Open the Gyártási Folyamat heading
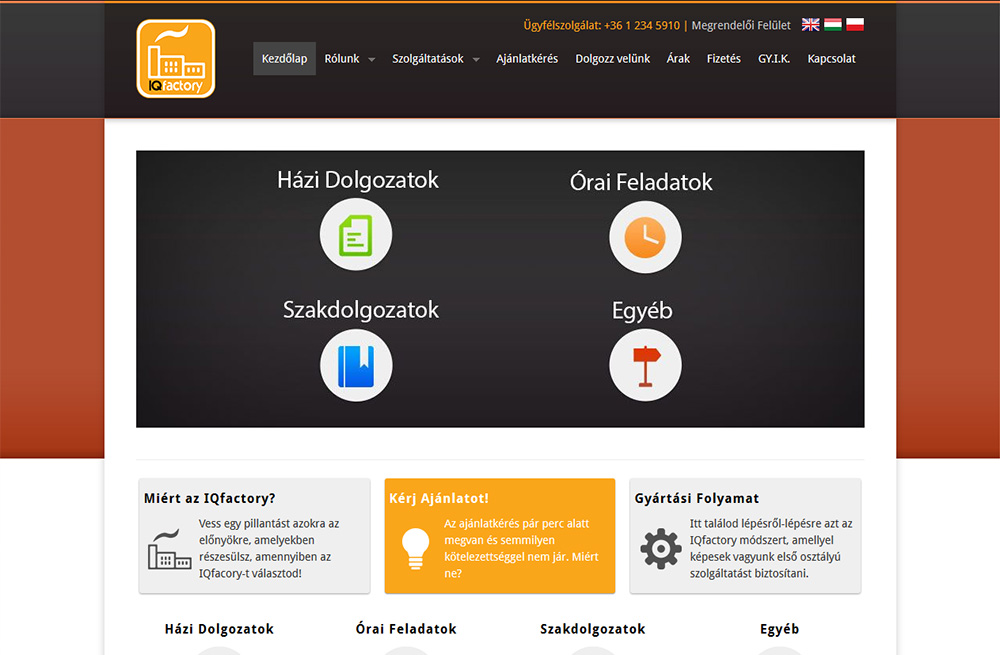Image resolution: width=1000 pixels, height=655 pixels. tap(696, 498)
